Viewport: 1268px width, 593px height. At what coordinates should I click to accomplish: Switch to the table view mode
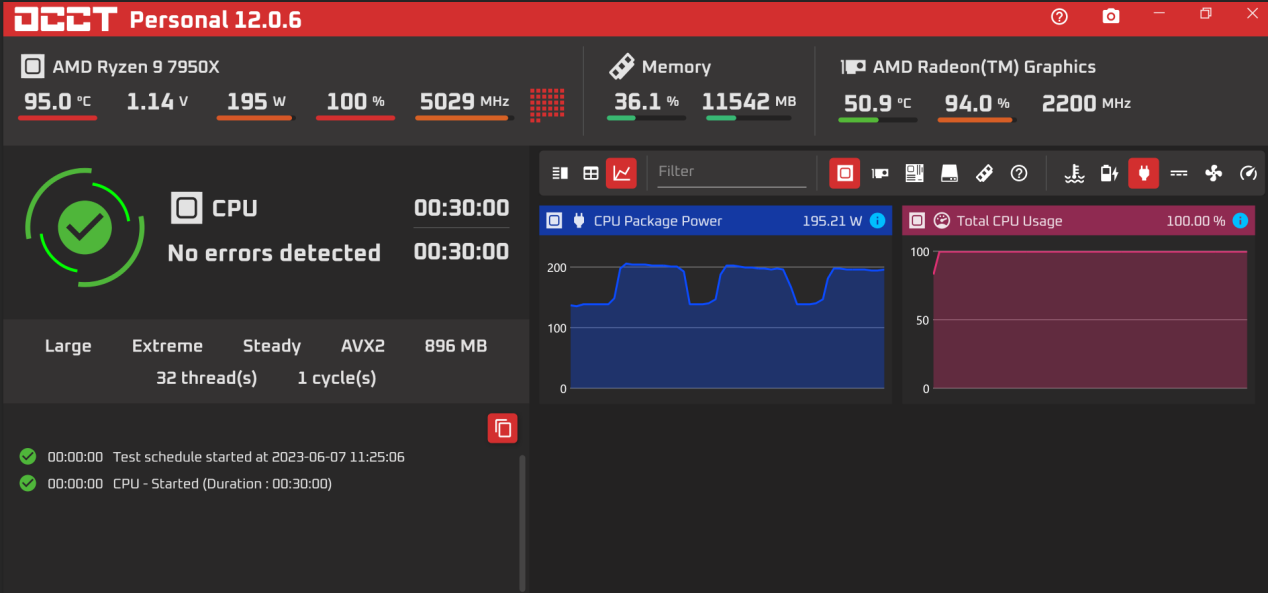(591, 173)
